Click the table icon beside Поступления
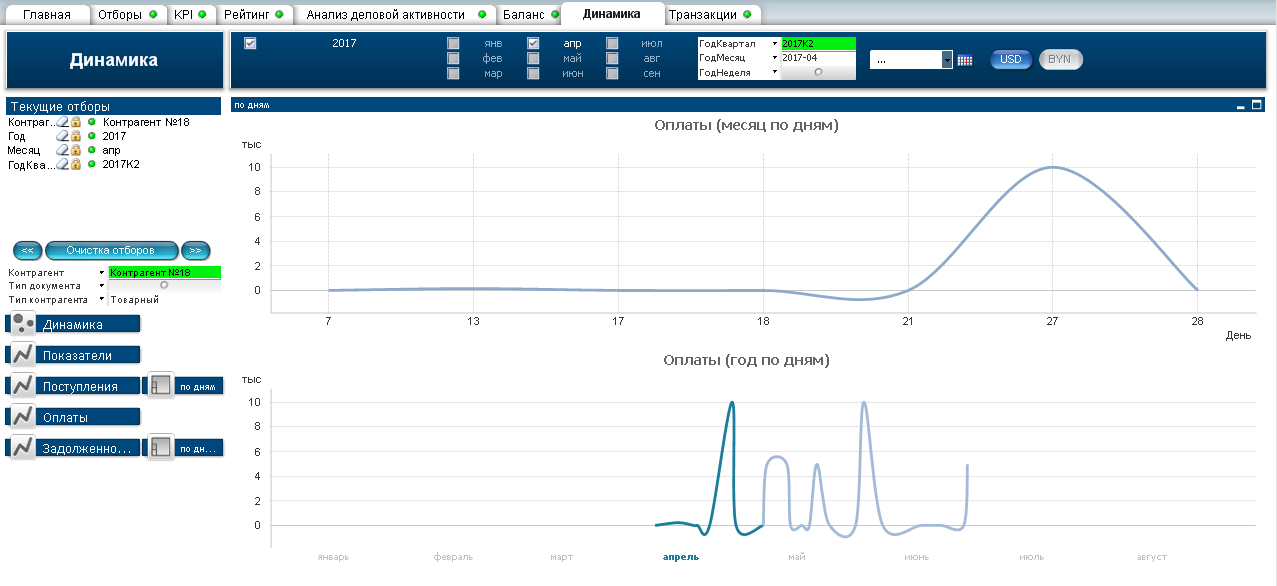 click(x=160, y=386)
